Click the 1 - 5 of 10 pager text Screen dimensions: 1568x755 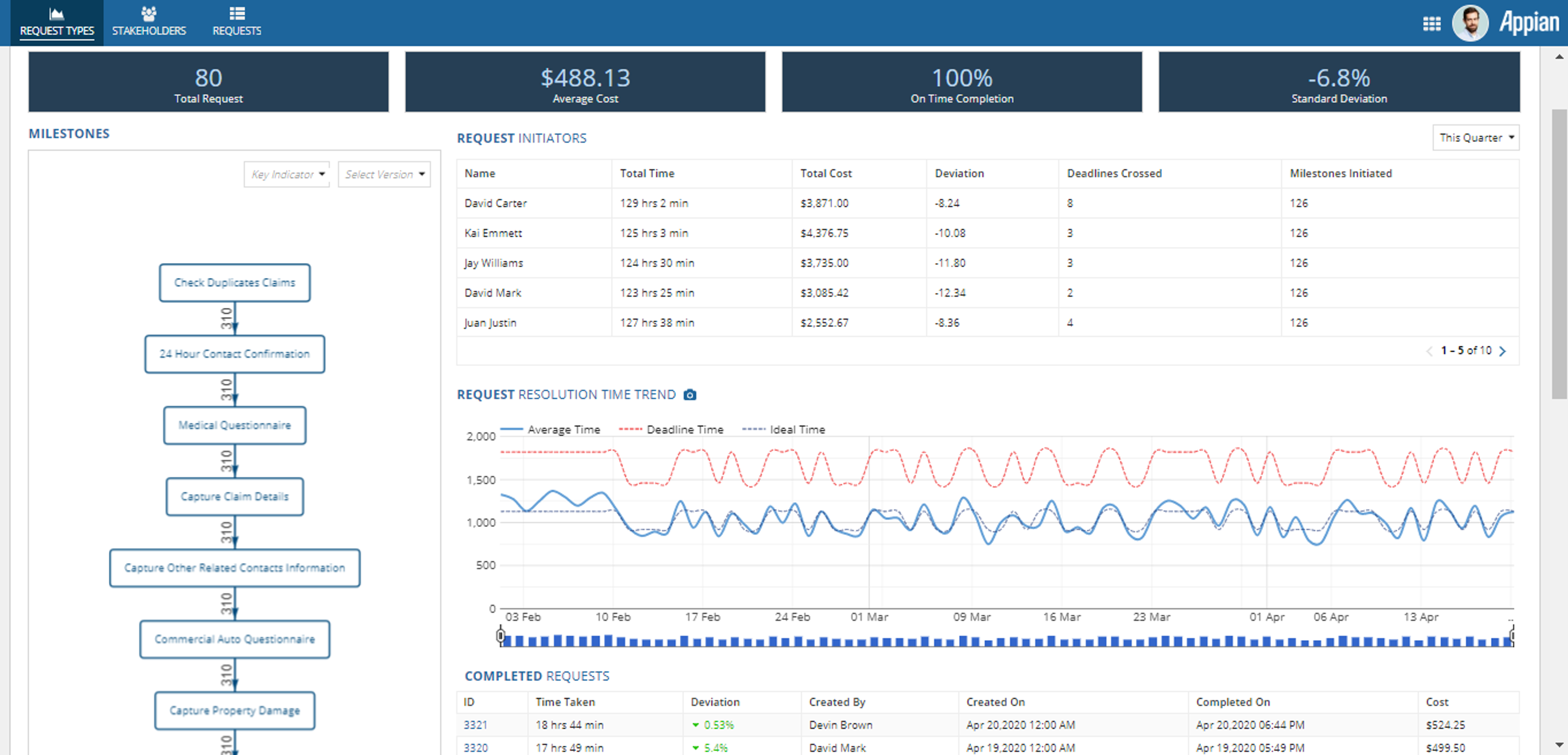coord(1466,351)
